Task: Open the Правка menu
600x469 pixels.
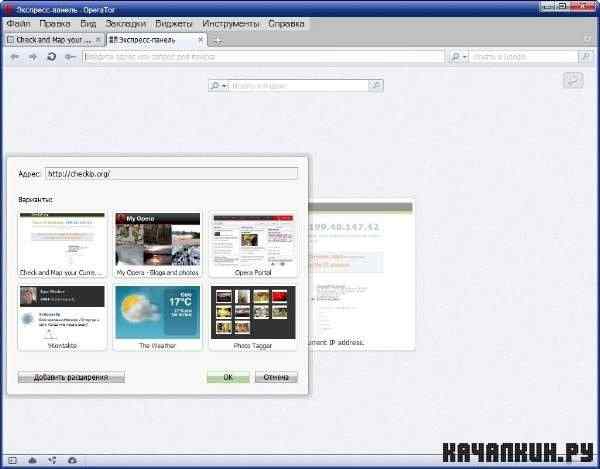Action: [x=55, y=24]
